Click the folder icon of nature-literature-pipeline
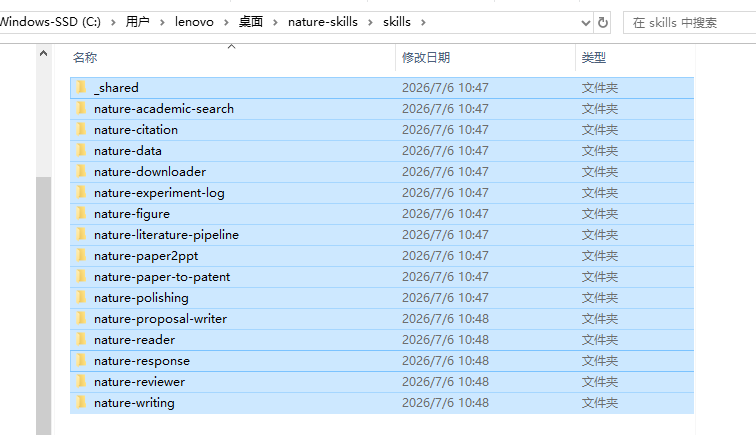Image resolution: width=756 pixels, height=435 pixels. [x=81, y=234]
